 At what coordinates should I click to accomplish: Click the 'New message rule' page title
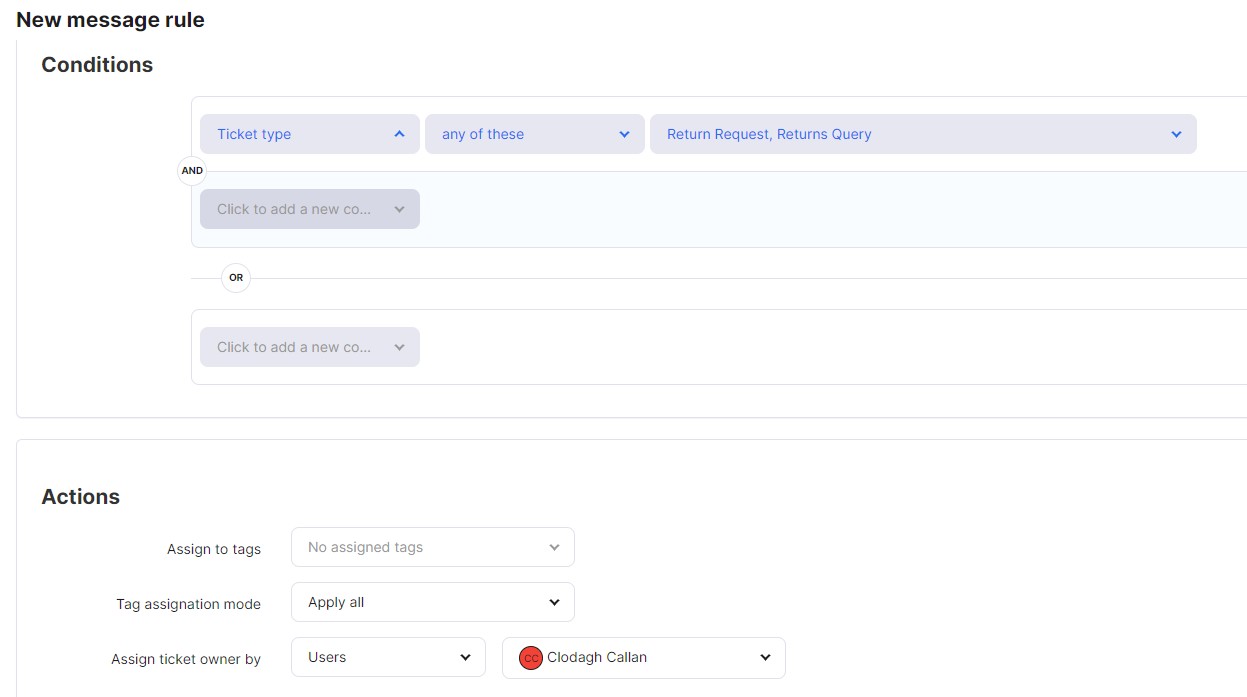click(110, 20)
